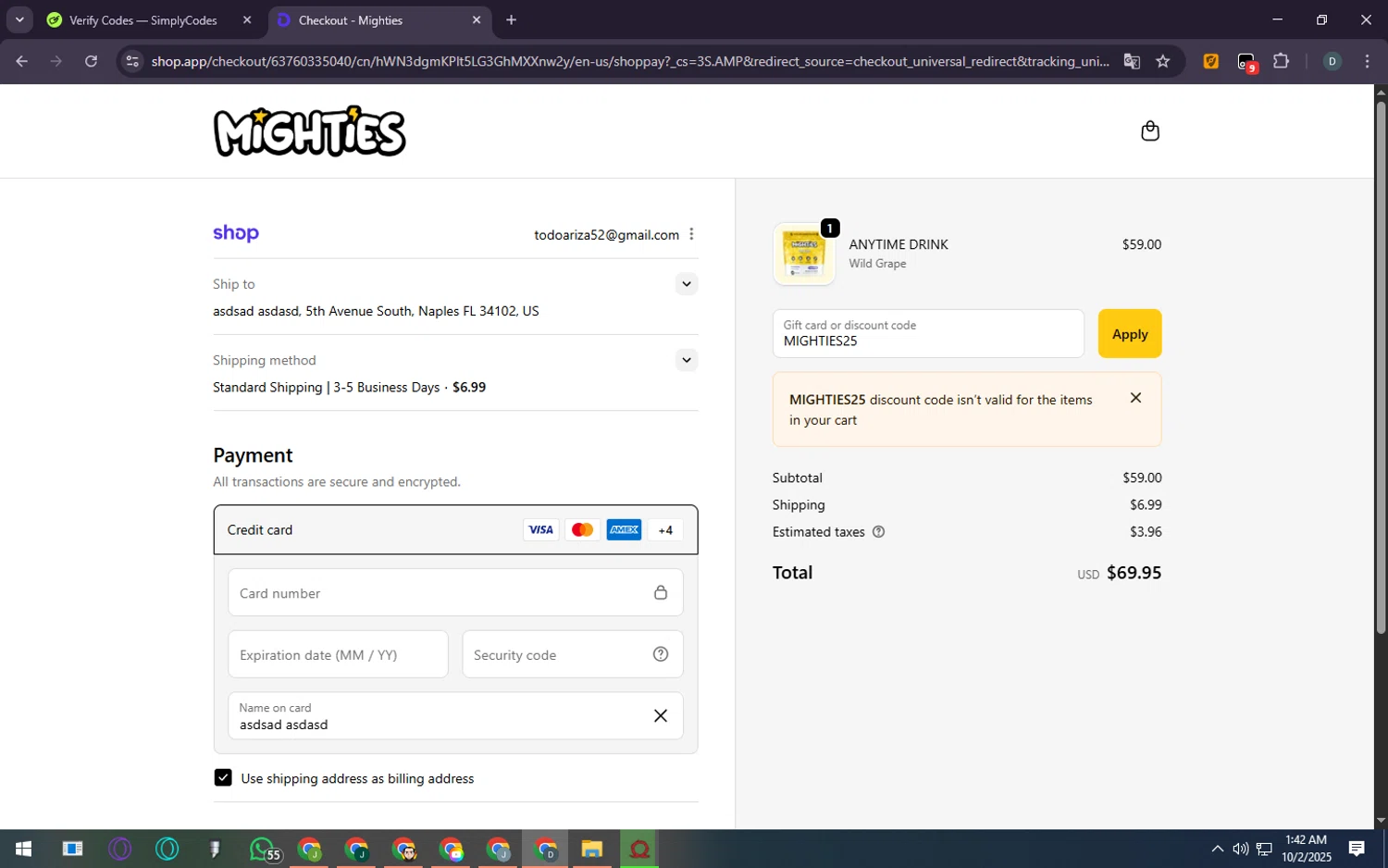Click the card number lock icon
Viewport: 1388px width, 868px height.
pyautogui.click(x=661, y=592)
